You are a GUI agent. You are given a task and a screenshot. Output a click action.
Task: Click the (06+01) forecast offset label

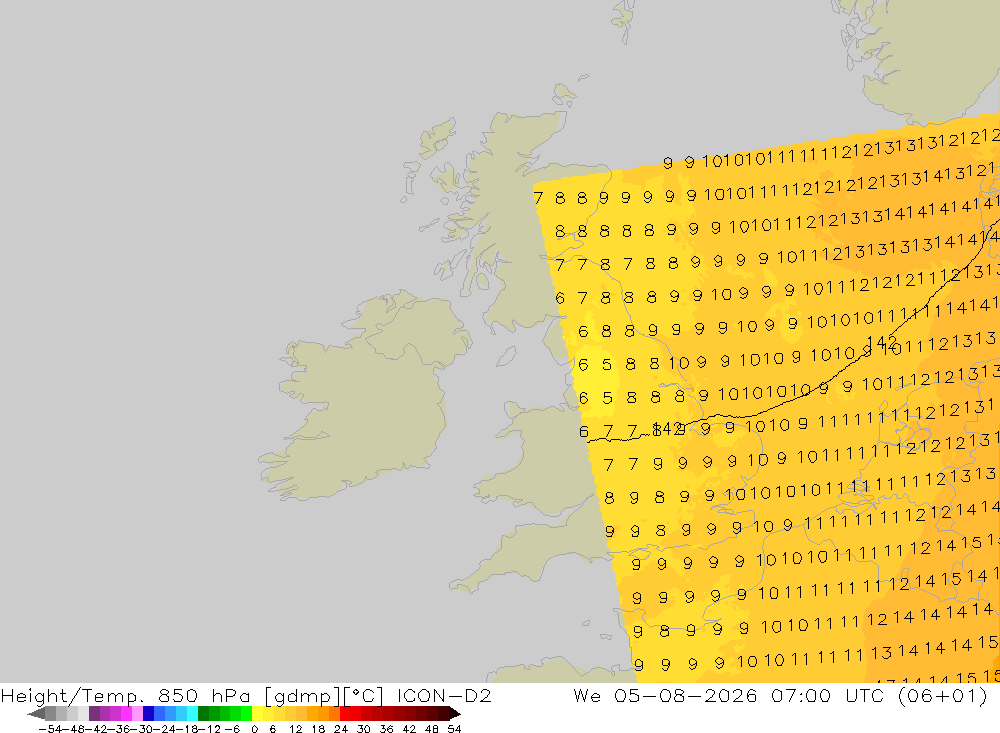942,695
